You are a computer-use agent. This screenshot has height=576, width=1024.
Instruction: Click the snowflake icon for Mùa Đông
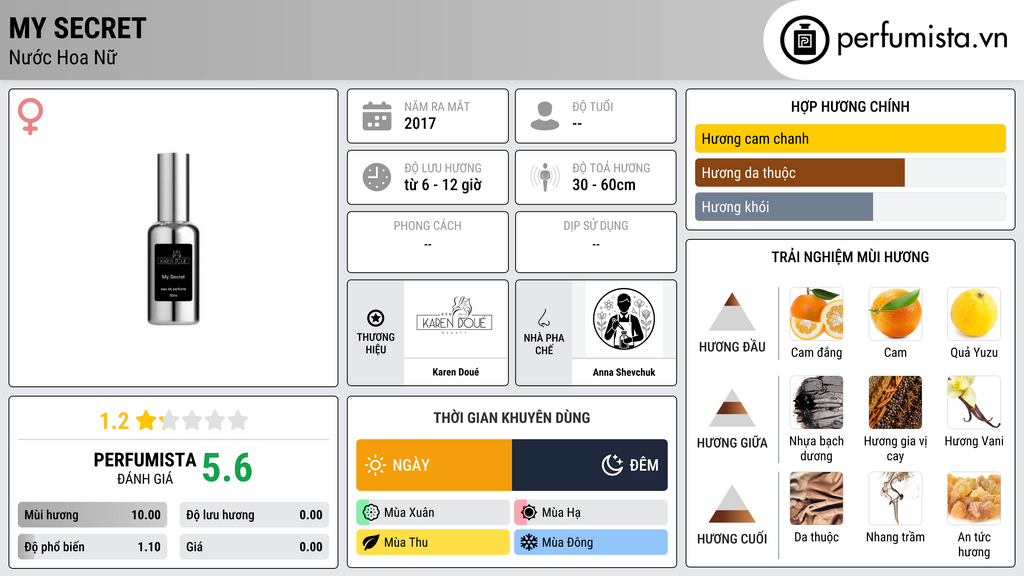pyautogui.click(x=528, y=542)
